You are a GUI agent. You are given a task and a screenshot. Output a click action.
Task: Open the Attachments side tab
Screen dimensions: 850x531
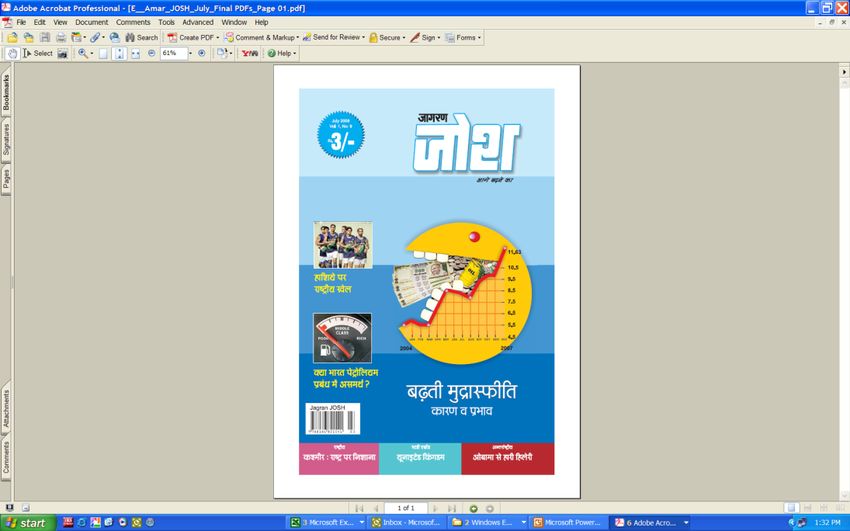coord(6,410)
